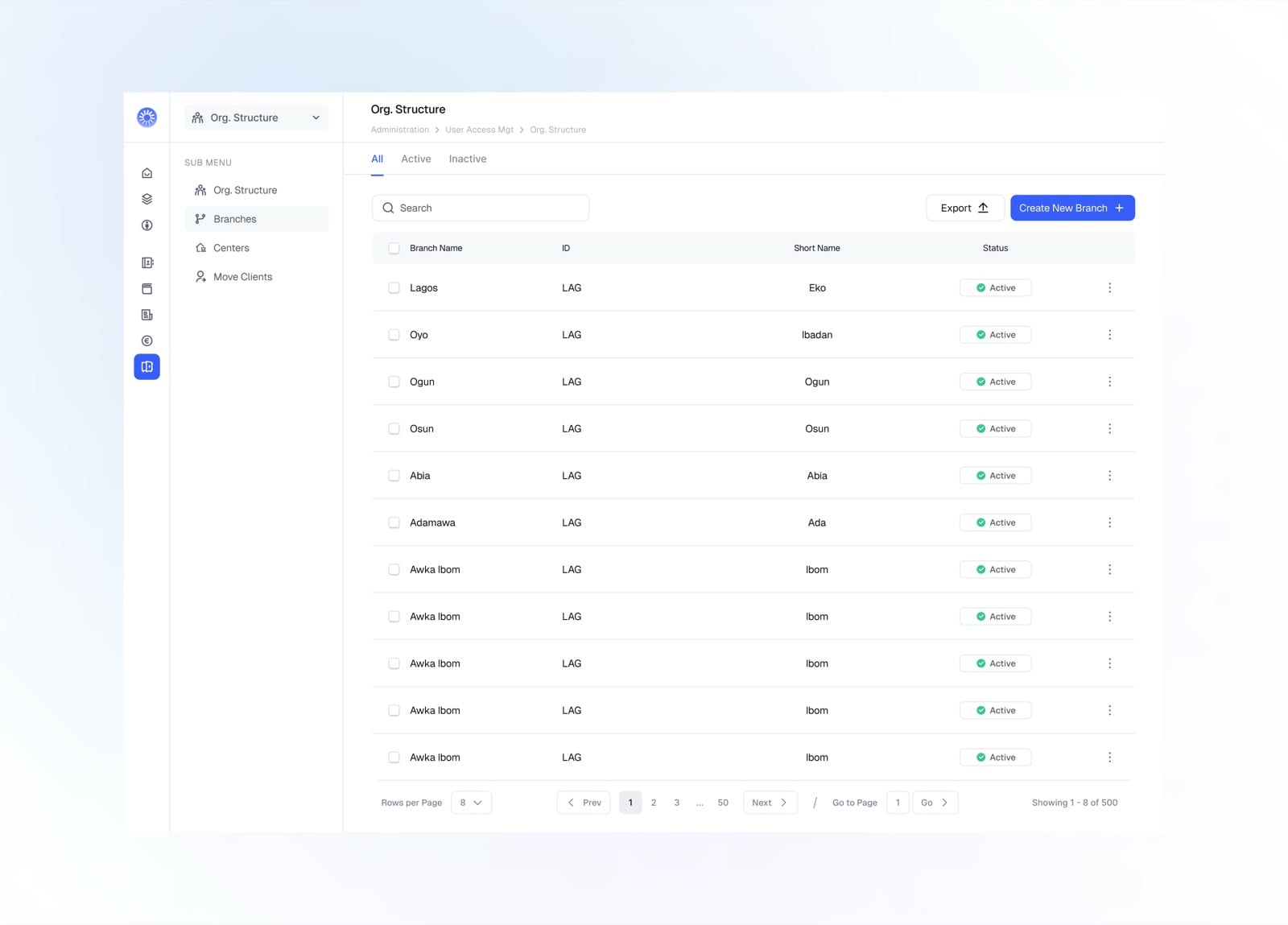Image resolution: width=1288 pixels, height=925 pixels.
Task: Click the kebab menu on Ogun row
Action: pyautogui.click(x=1109, y=382)
